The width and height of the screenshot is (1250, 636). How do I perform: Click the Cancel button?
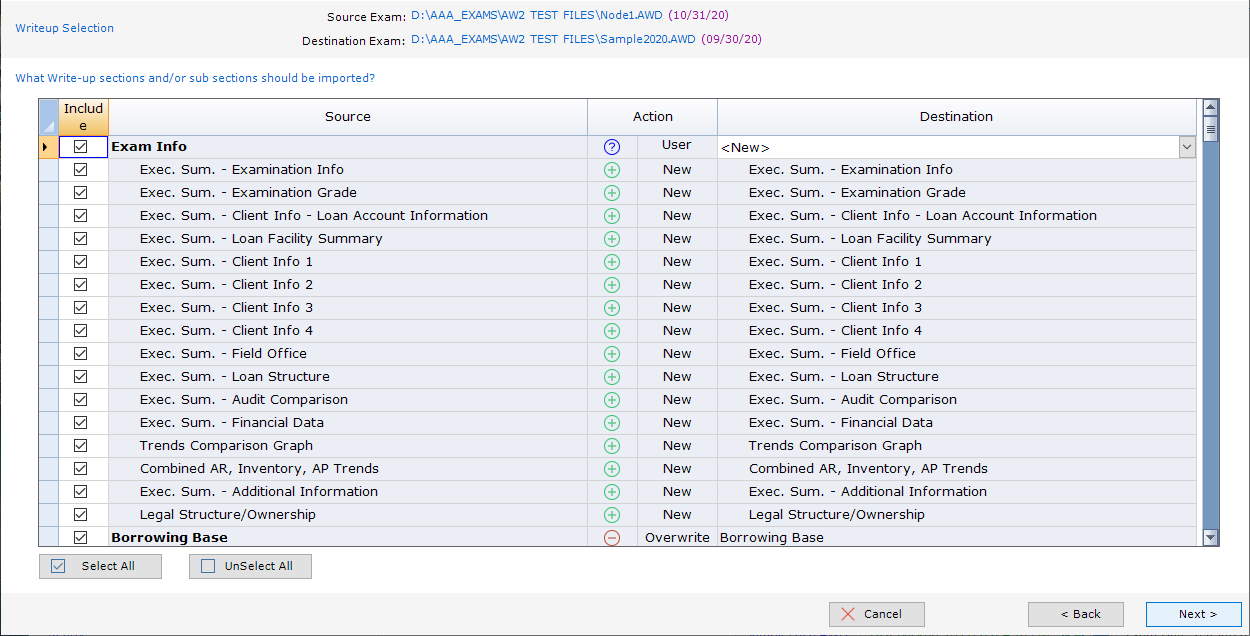(876, 614)
